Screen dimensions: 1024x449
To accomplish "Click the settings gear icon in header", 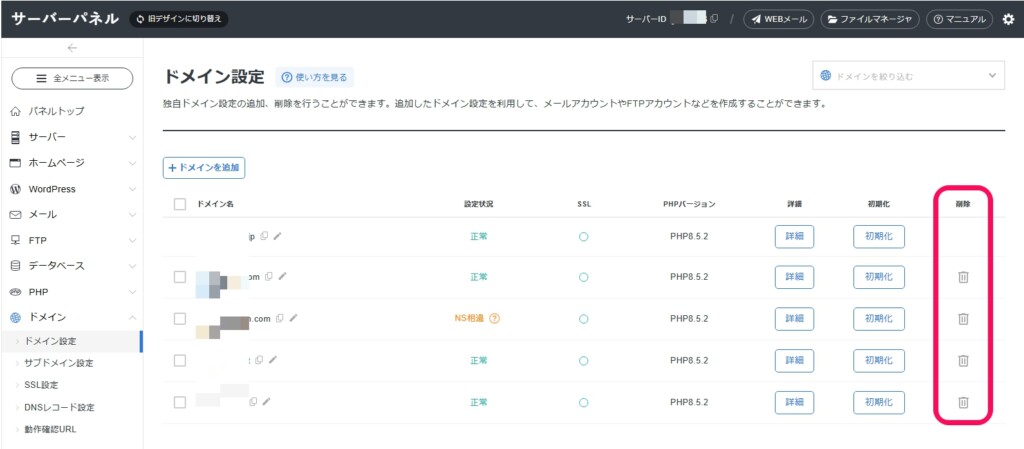I will (1007, 19).
